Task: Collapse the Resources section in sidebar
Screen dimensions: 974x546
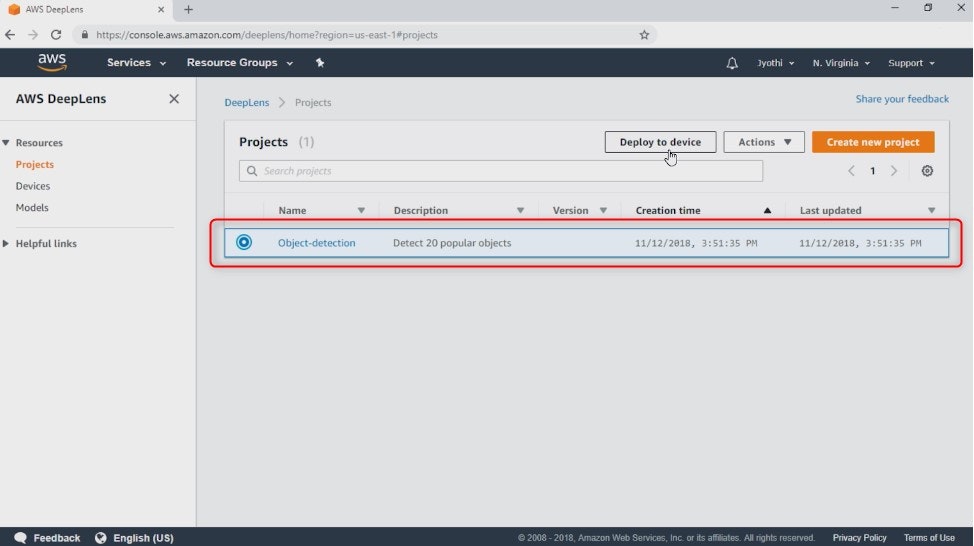Action: point(6,143)
